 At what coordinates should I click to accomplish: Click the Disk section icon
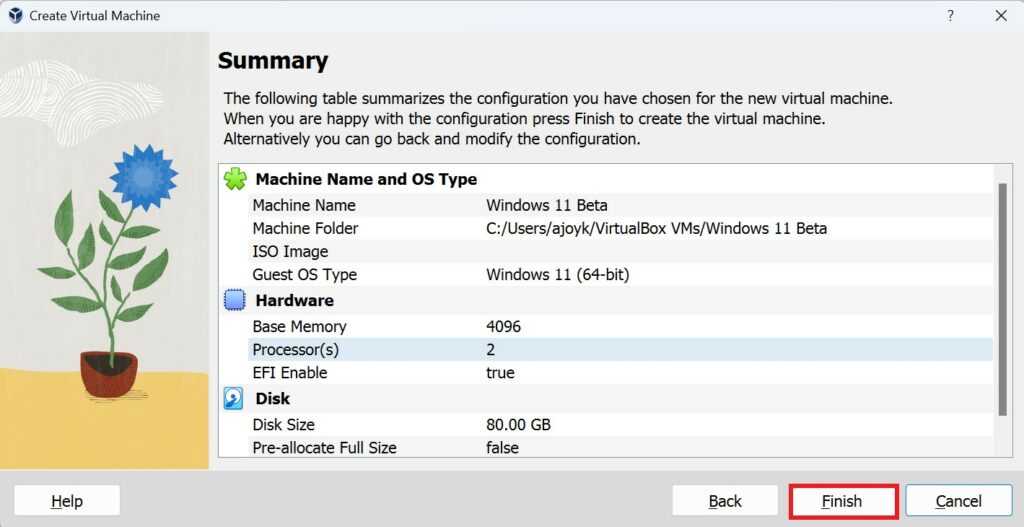tap(234, 398)
